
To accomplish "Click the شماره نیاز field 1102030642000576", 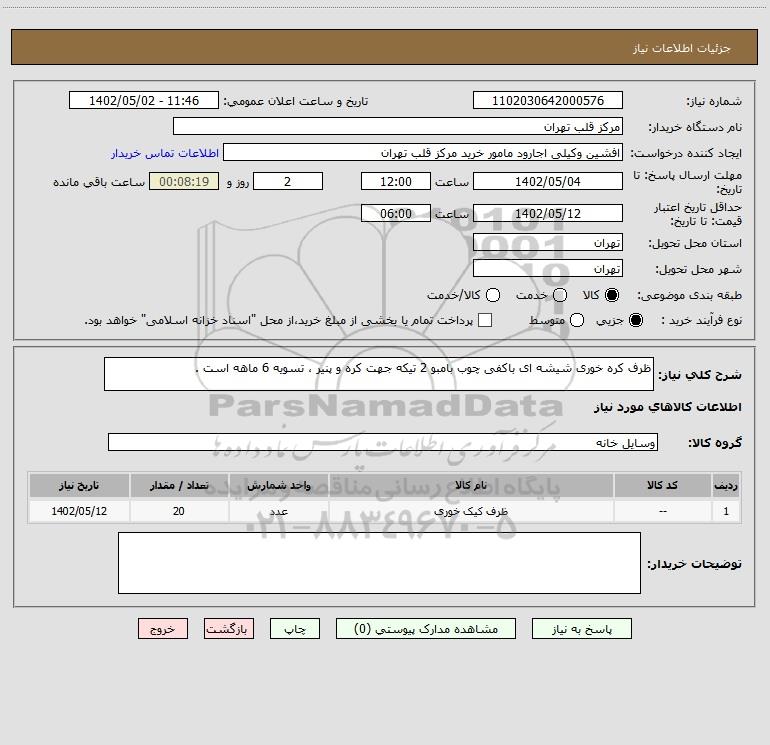I will 548,101.
